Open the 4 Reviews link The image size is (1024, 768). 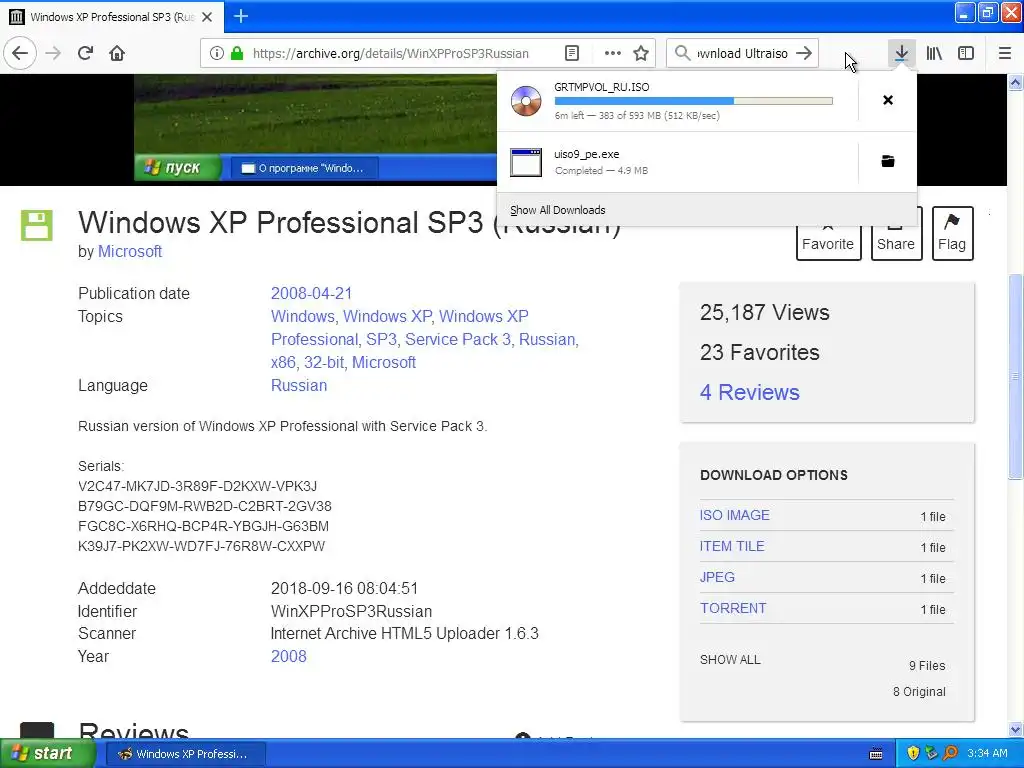pyautogui.click(x=750, y=392)
